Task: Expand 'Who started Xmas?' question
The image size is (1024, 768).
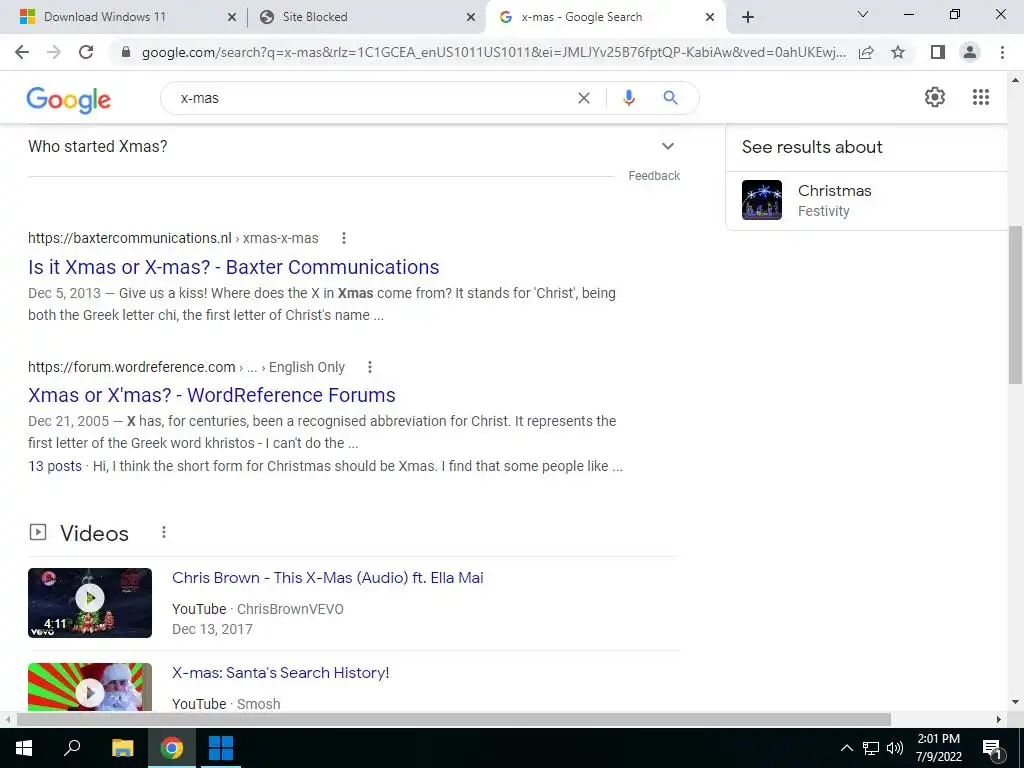Action: click(x=353, y=146)
